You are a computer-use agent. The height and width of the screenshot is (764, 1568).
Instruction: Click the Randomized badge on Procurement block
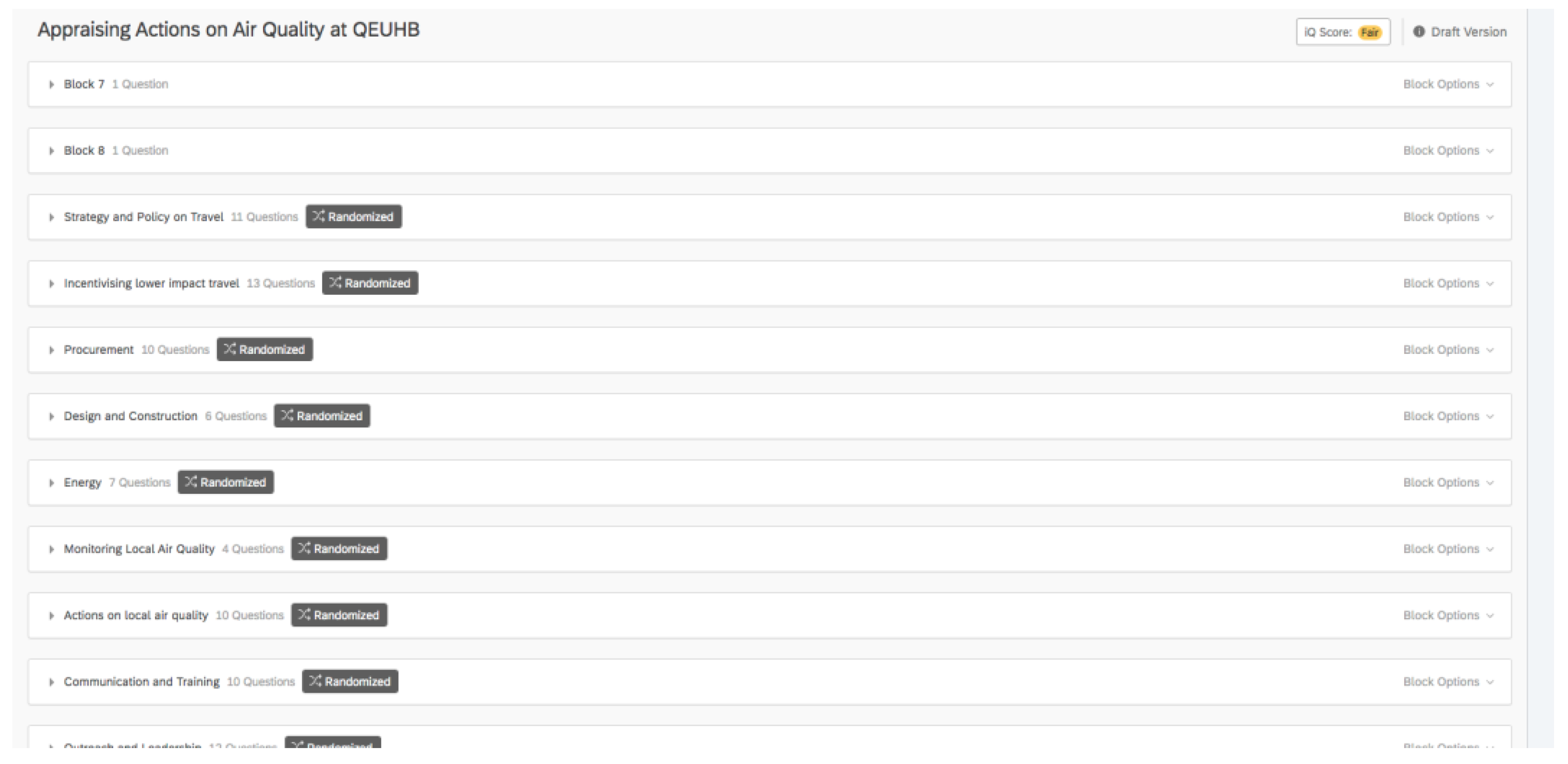tap(265, 350)
